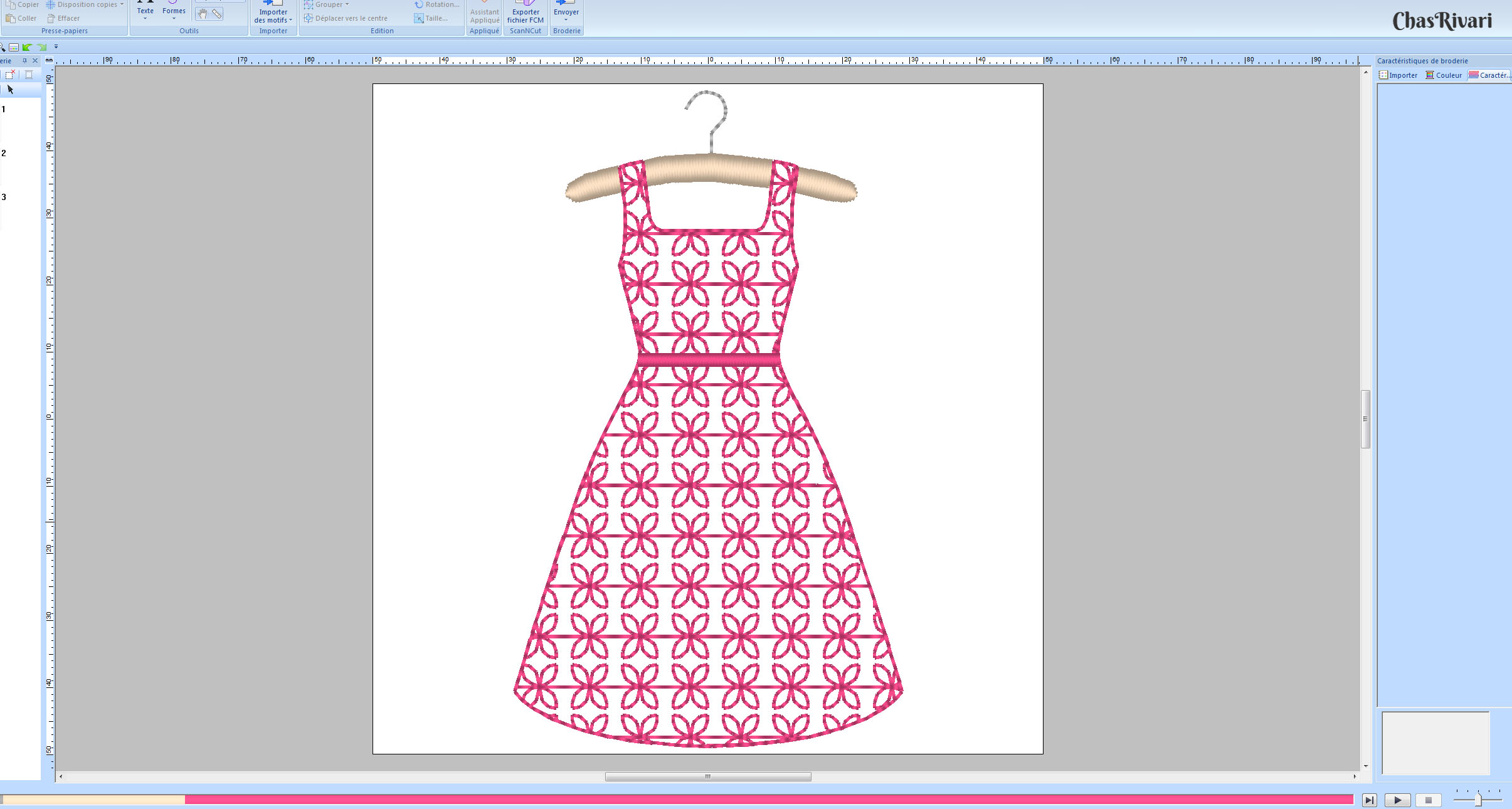Pin the left sewing order panel
This screenshot has width=1512, height=809.
tap(24, 61)
